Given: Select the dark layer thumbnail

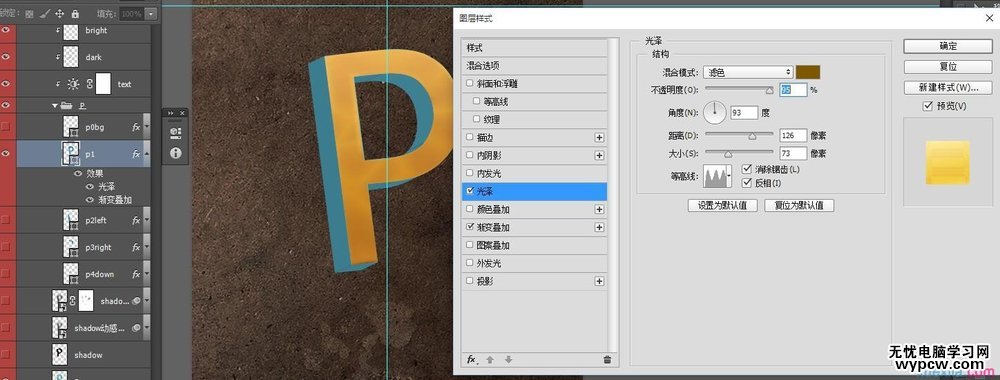Looking at the screenshot, I should tap(71, 57).
